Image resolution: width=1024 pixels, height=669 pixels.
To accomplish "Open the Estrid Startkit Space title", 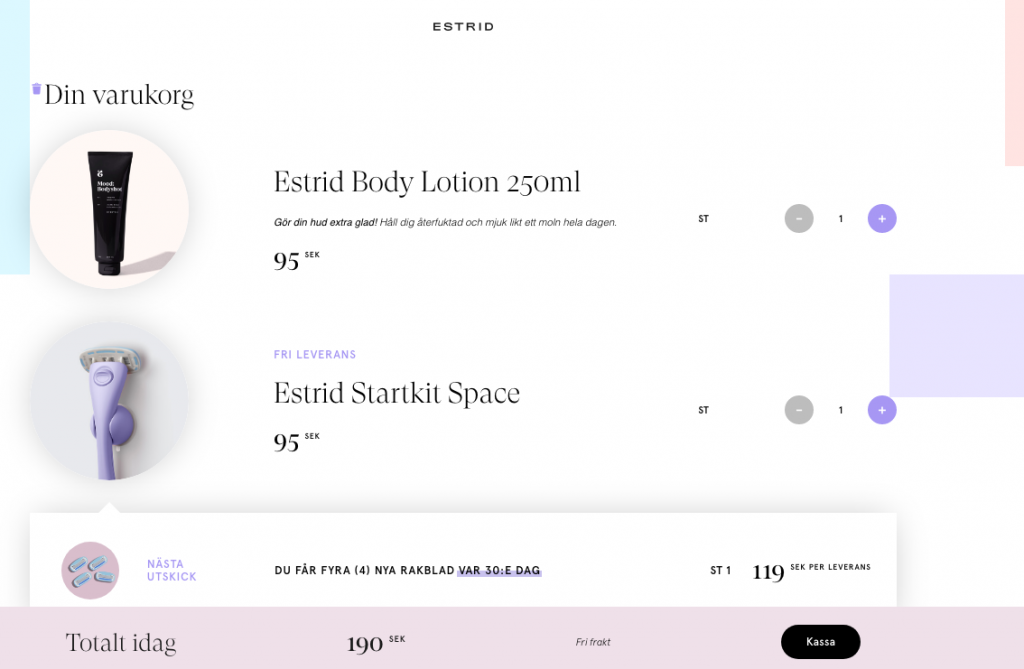I will [x=396, y=393].
